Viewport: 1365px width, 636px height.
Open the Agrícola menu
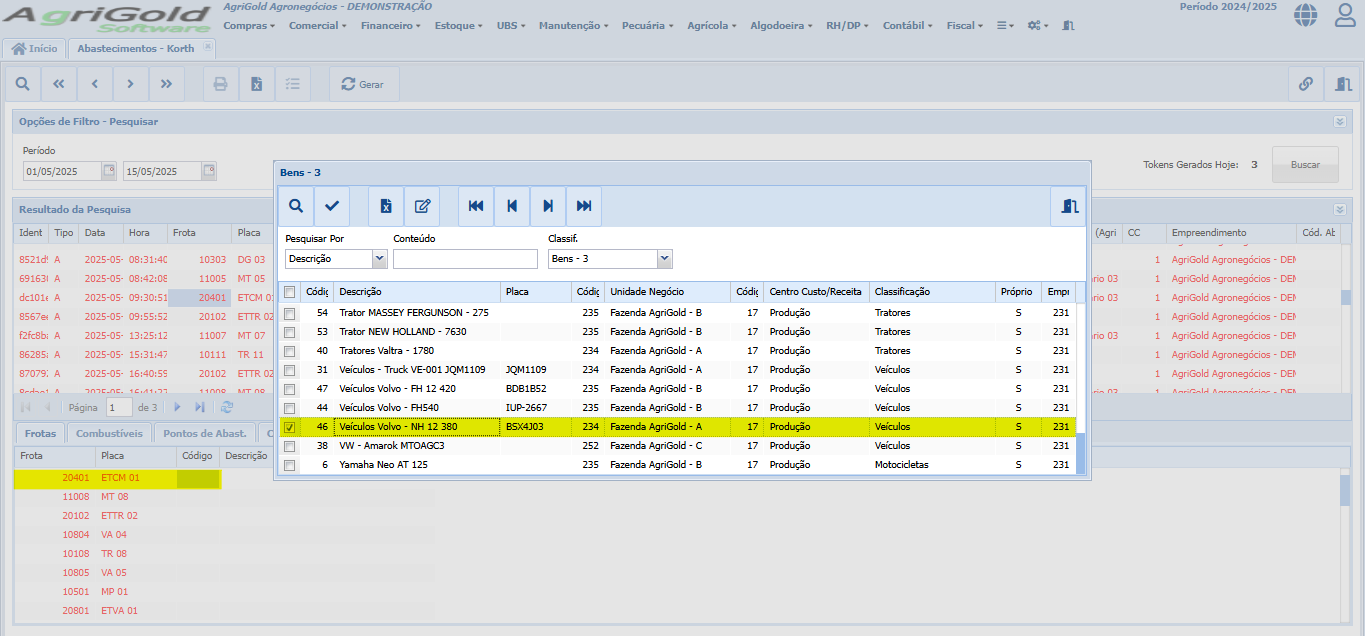tap(712, 26)
